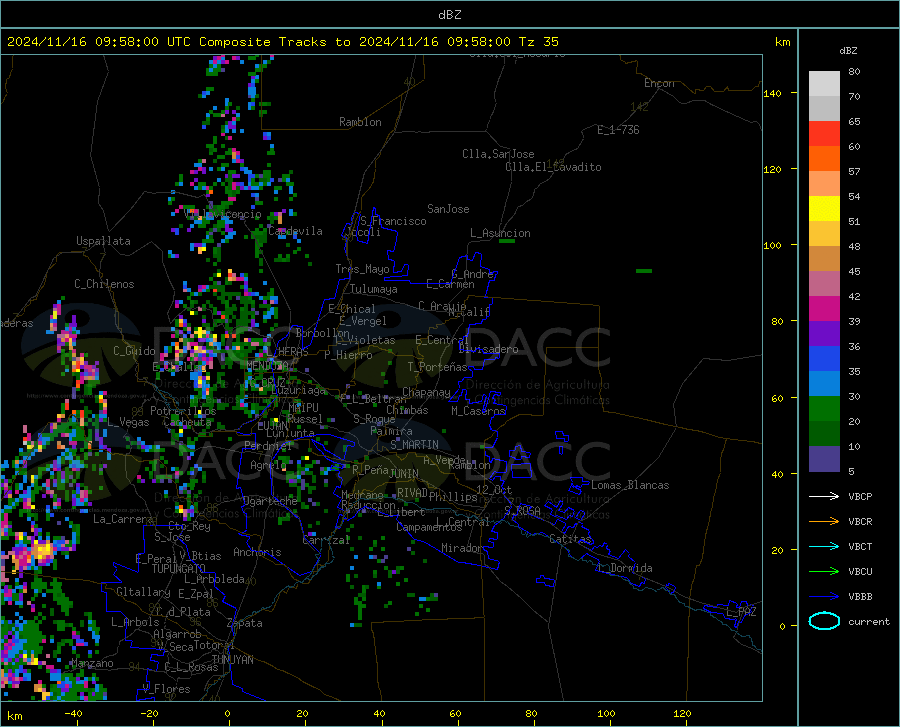Select the magenta 39 dBZ color swatch
The width and height of the screenshot is (900, 727).
824,309
